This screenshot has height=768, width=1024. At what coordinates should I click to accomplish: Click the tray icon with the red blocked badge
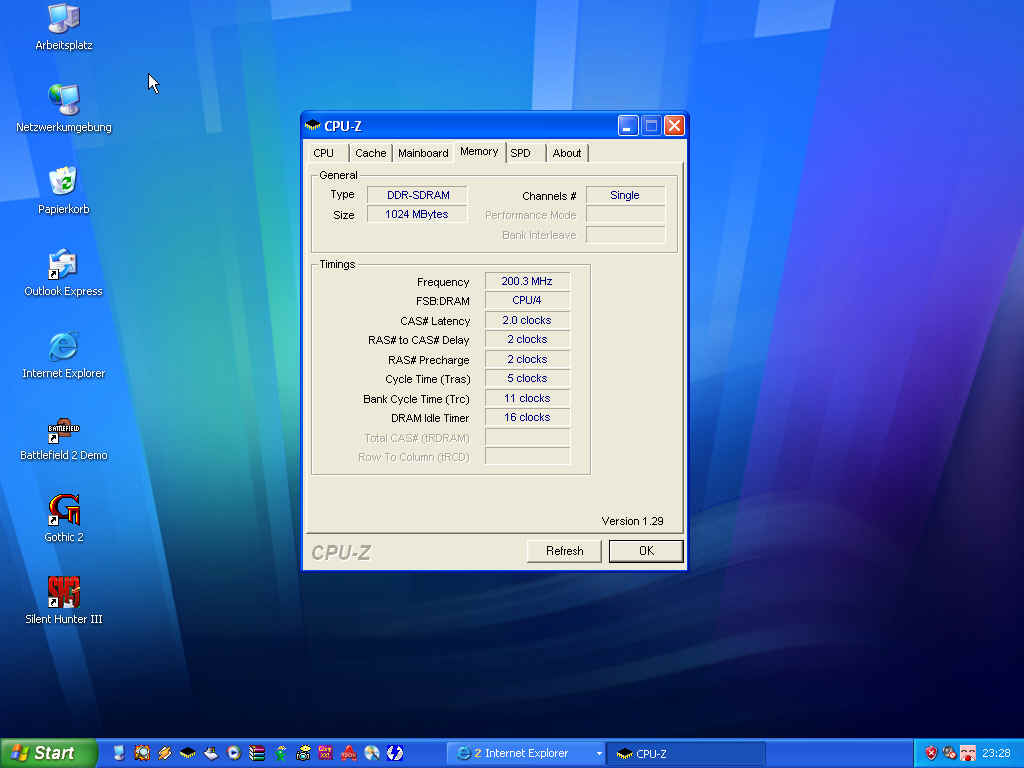click(949, 753)
